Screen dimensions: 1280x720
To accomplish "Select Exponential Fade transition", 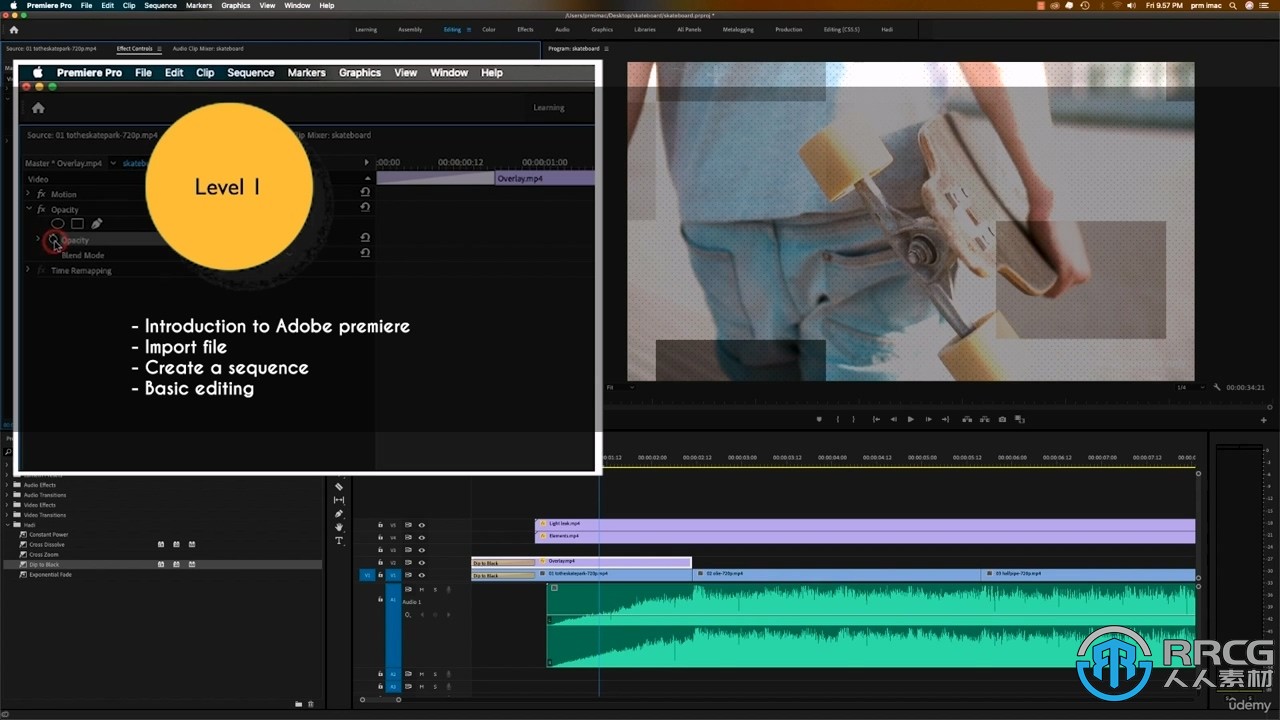I will [x=50, y=575].
